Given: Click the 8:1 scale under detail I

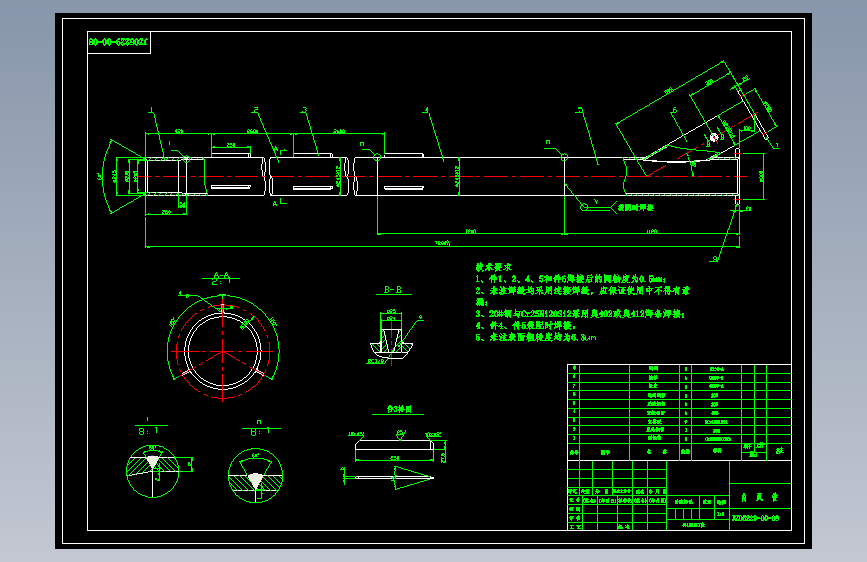Looking at the screenshot, I should pyautogui.click(x=148, y=431).
